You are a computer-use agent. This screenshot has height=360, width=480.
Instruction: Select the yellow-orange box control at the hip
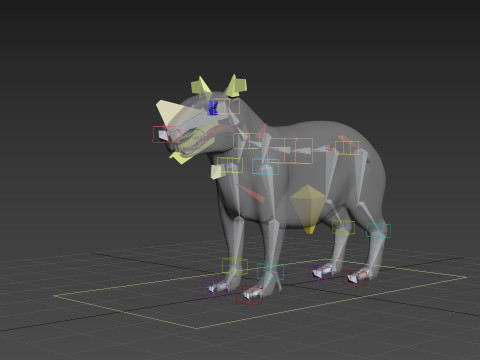347,148
